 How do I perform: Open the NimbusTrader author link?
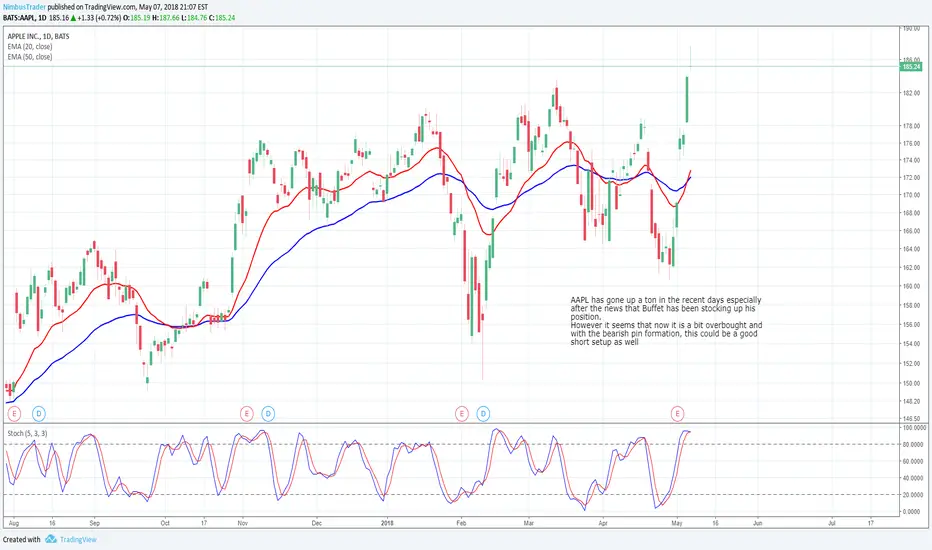click(x=24, y=7)
